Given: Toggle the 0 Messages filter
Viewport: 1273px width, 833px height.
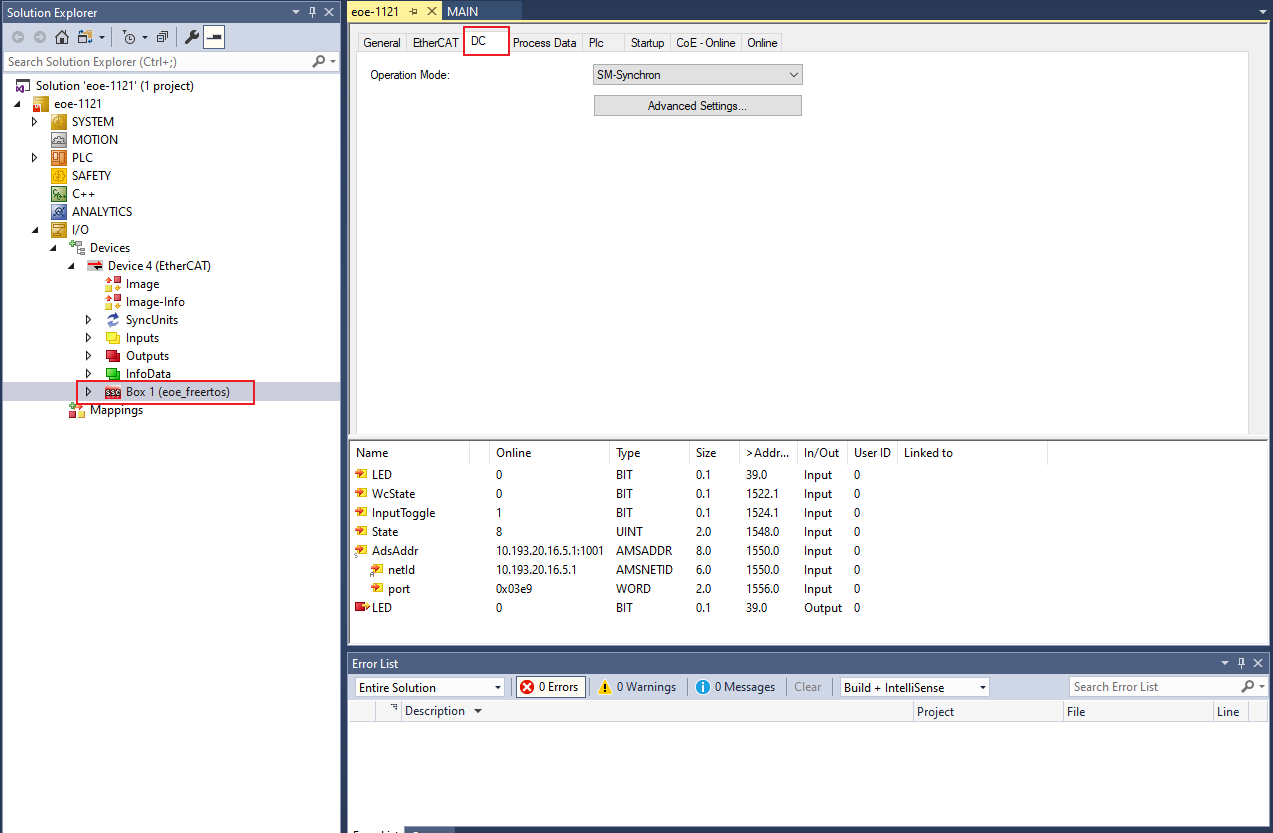Looking at the screenshot, I should pos(735,687).
